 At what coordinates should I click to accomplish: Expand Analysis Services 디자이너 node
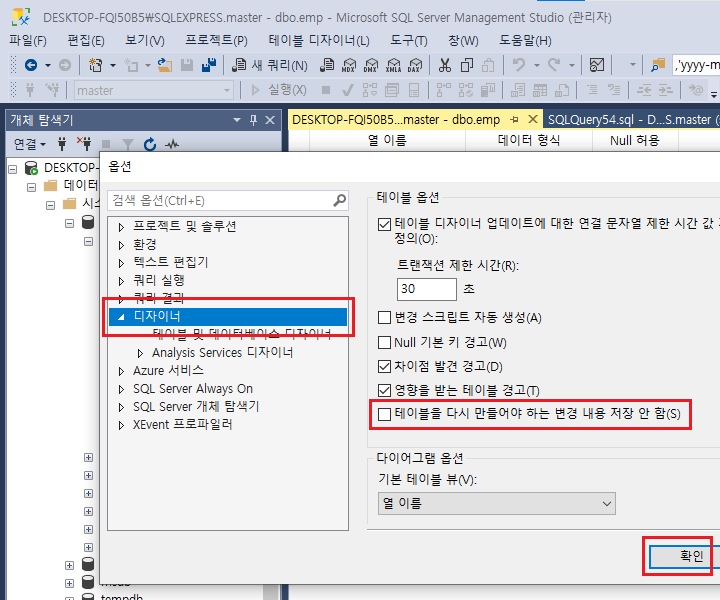140,353
